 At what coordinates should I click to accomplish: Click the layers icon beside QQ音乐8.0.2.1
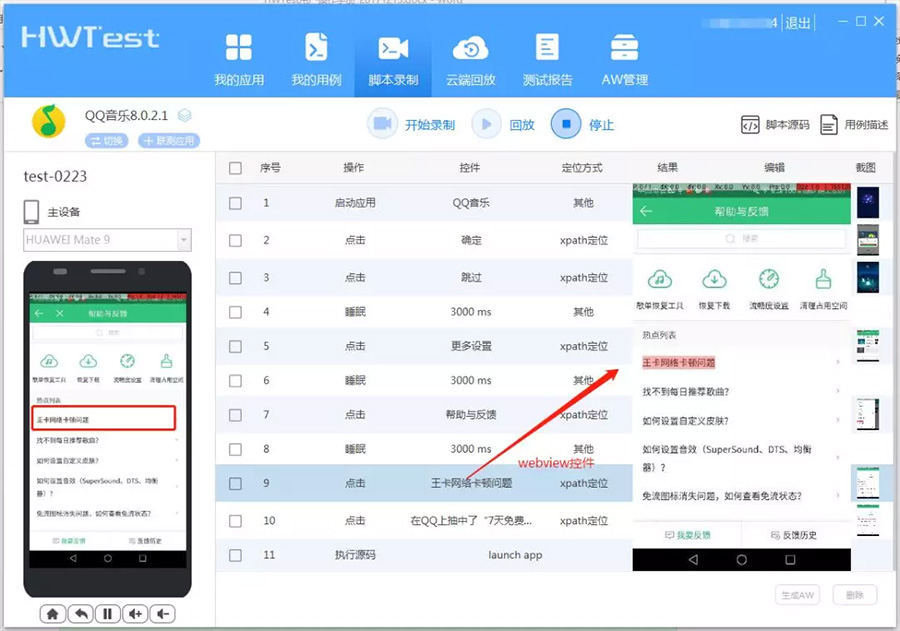(x=184, y=116)
